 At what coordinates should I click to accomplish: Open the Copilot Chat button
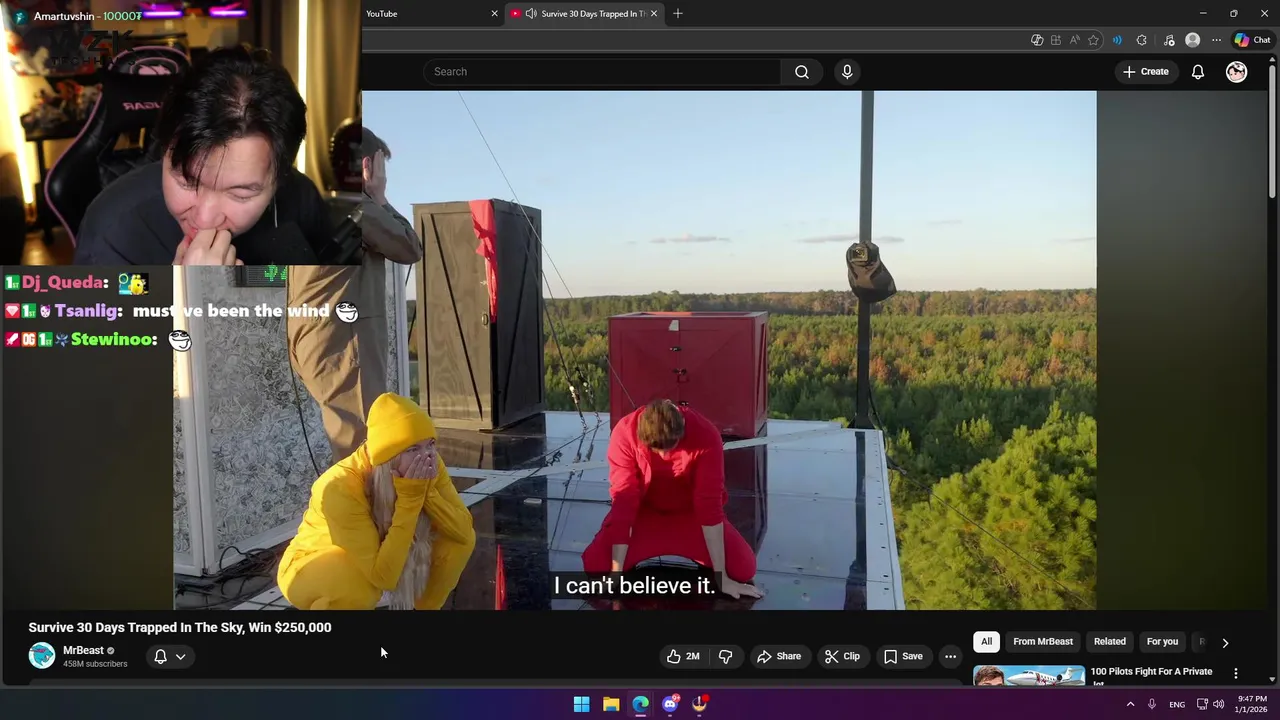pos(1252,40)
